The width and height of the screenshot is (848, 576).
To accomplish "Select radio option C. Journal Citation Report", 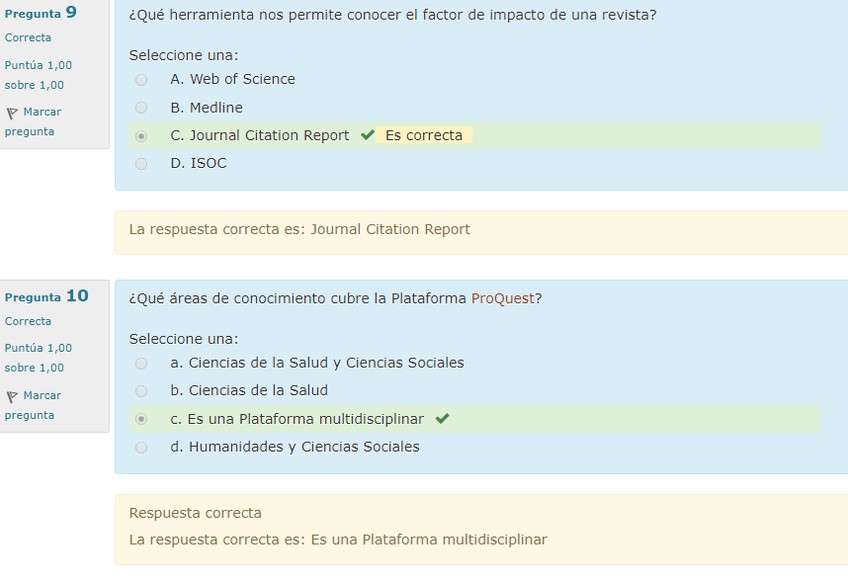I will [x=141, y=136].
